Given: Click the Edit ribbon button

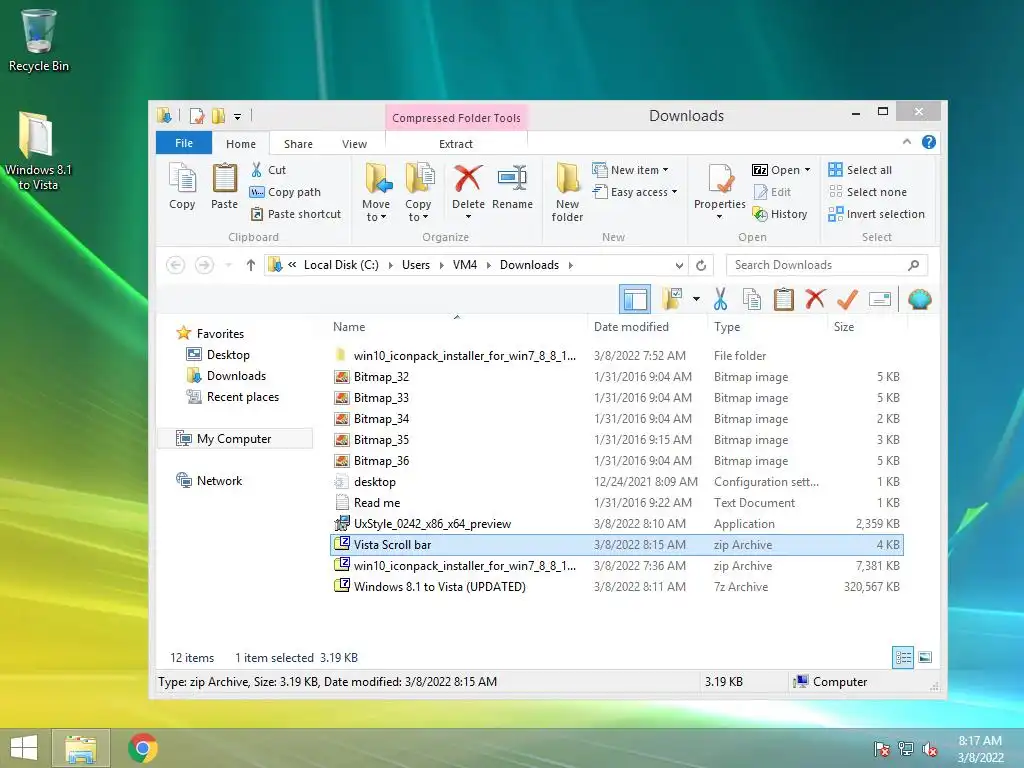Looking at the screenshot, I should point(772,192).
